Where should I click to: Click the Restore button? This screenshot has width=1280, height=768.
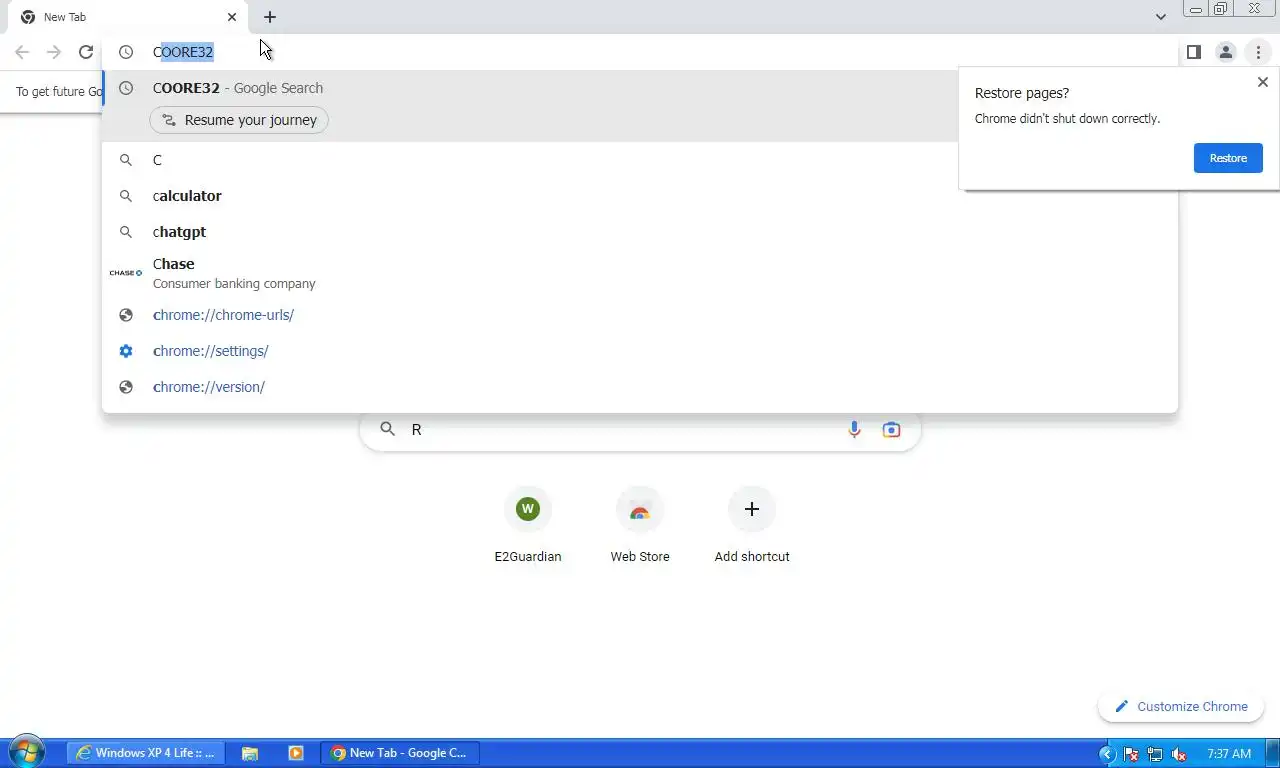click(1228, 158)
